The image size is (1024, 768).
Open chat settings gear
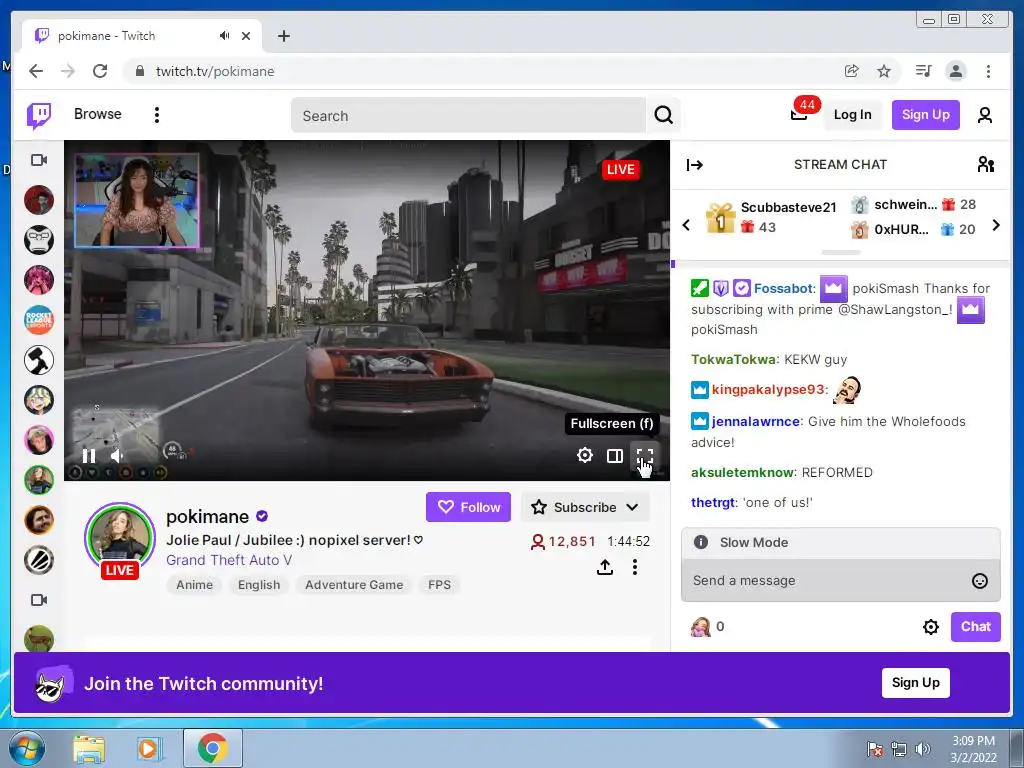pos(931,627)
